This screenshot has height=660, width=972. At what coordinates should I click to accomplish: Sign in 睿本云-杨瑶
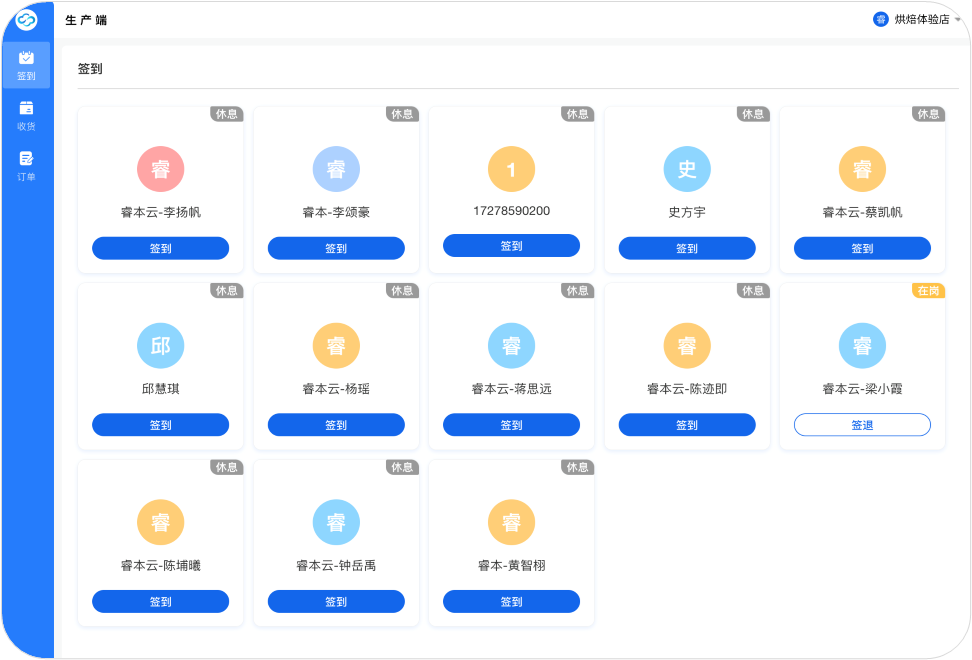point(336,425)
